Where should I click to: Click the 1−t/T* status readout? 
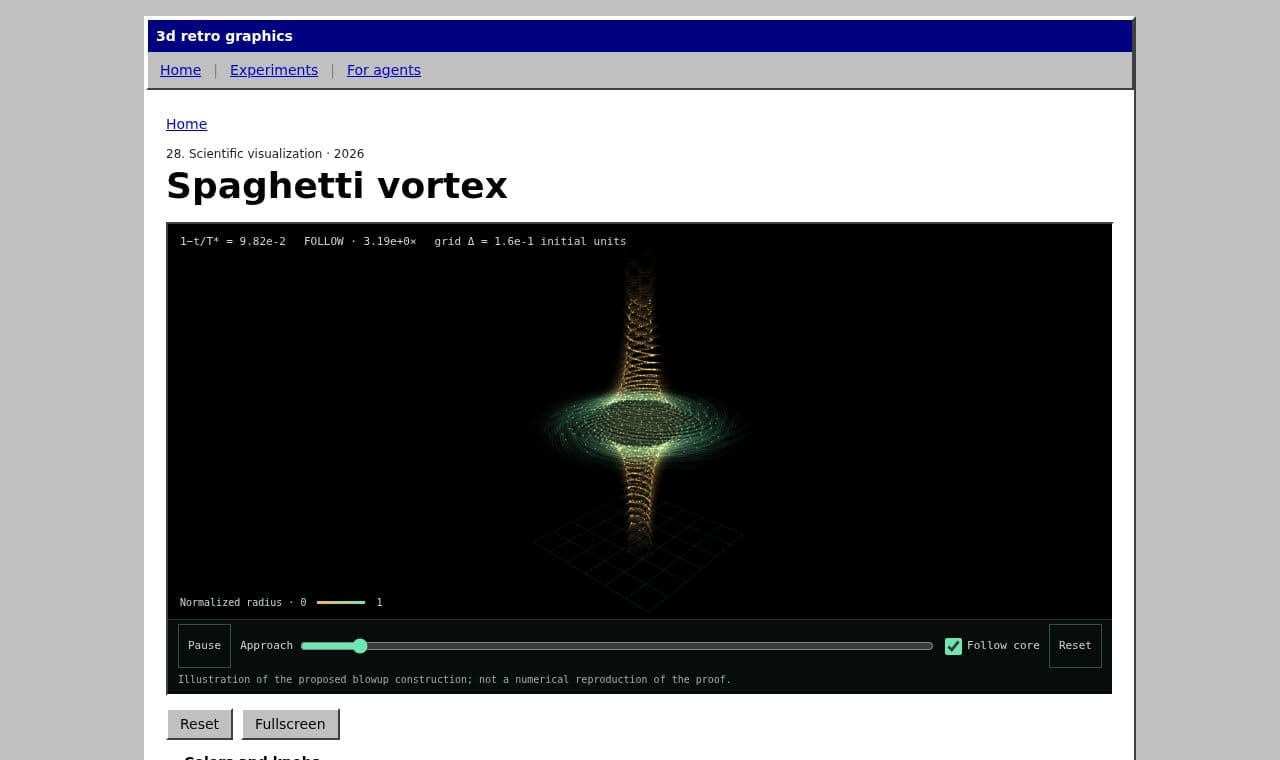pos(233,241)
